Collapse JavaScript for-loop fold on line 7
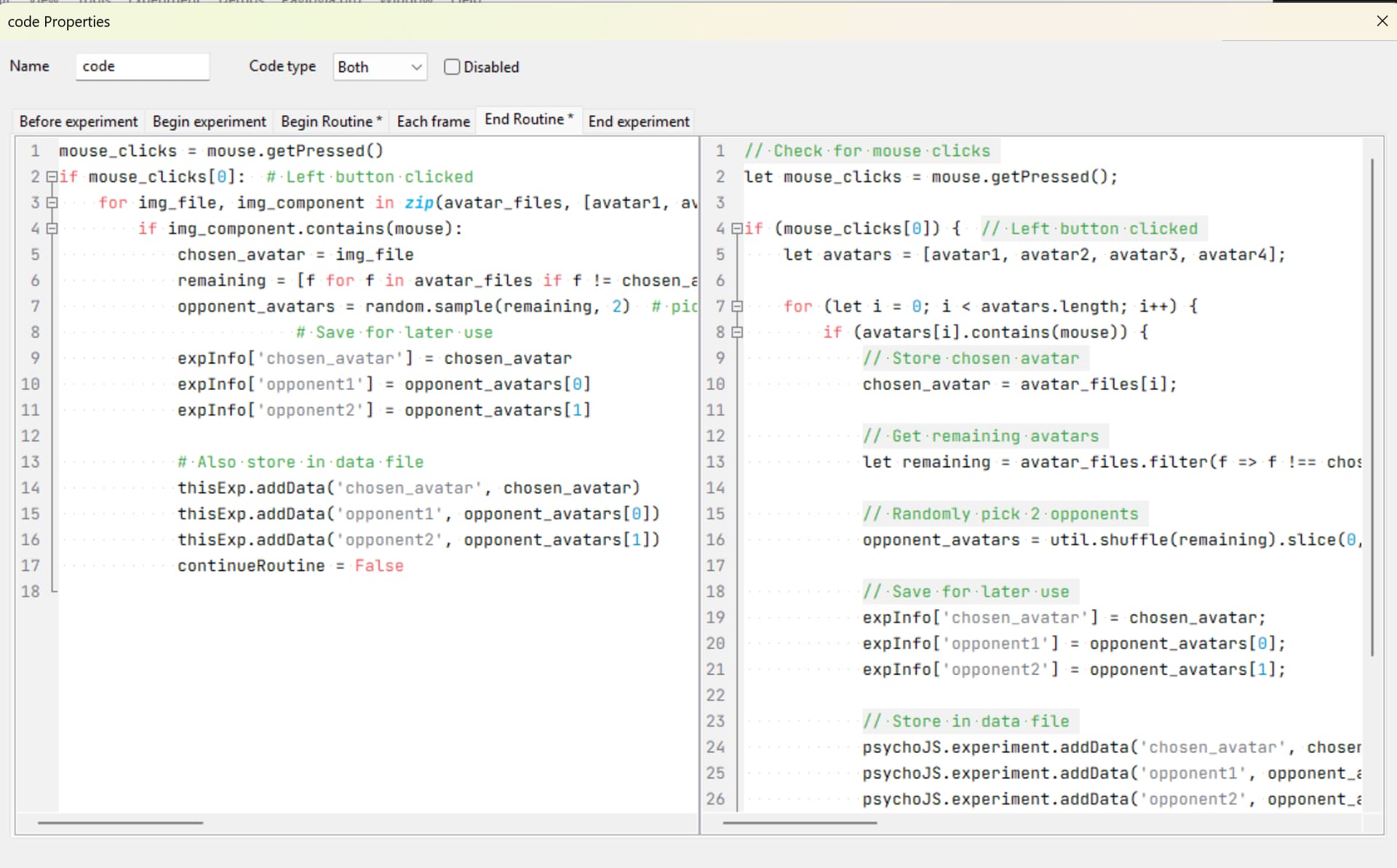Screen dimensions: 1397x868 pos(736,306)
